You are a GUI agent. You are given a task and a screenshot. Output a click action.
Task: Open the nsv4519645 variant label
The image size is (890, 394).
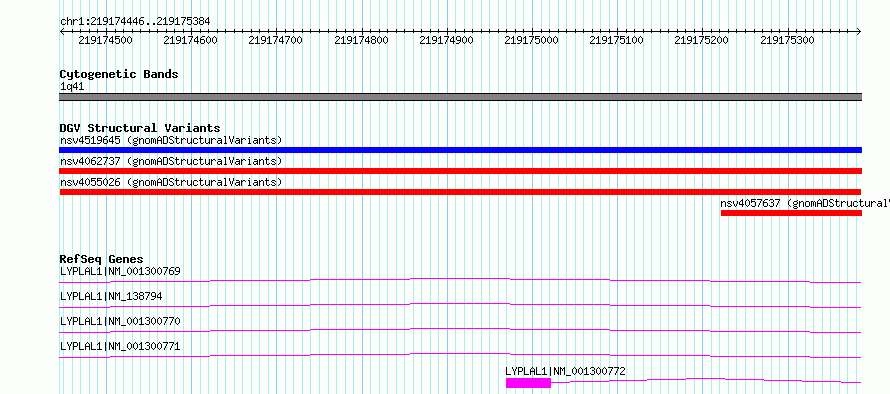[x=171, y=140]
